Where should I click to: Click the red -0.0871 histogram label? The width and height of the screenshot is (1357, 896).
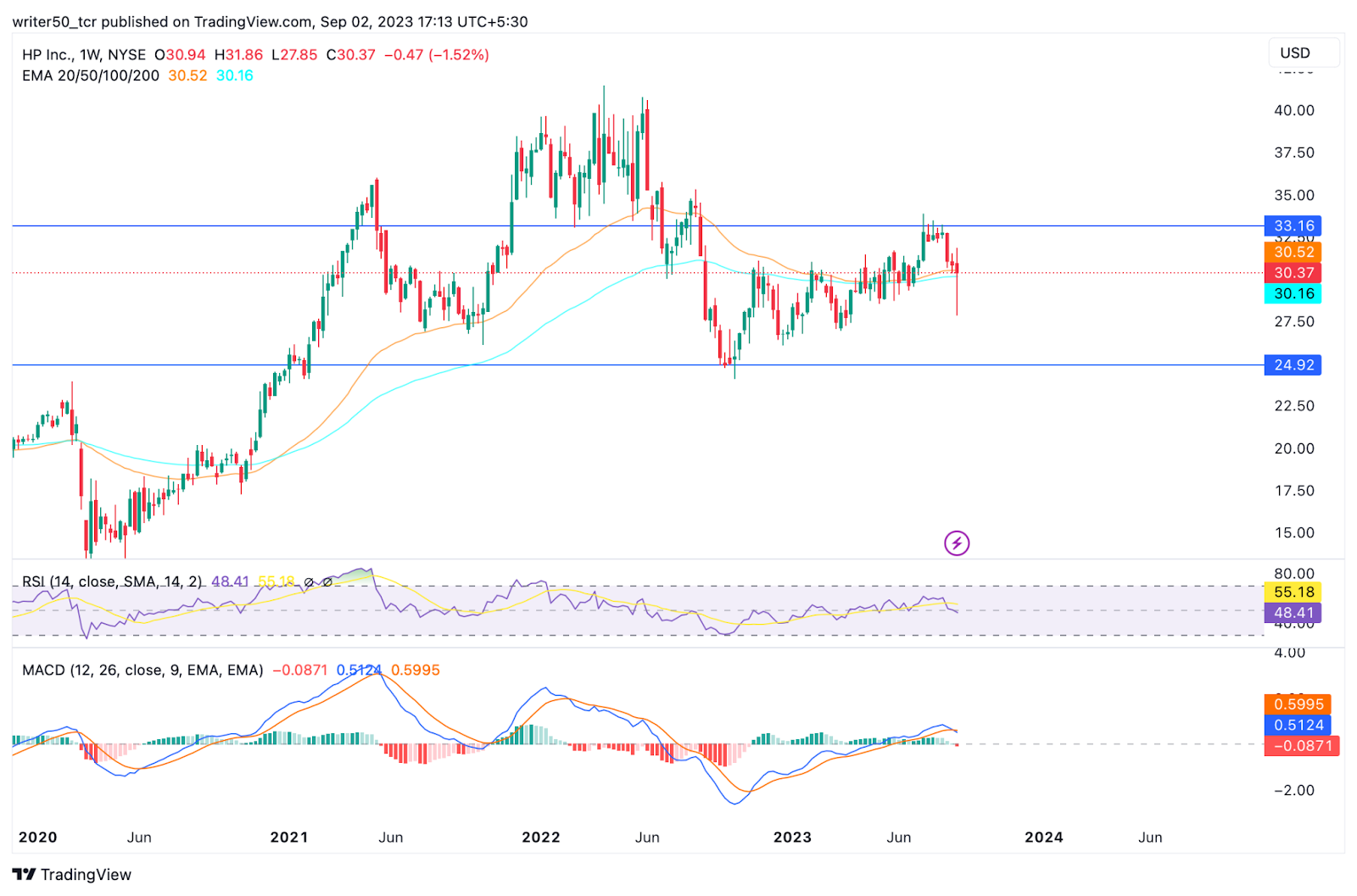[1302, 746]
